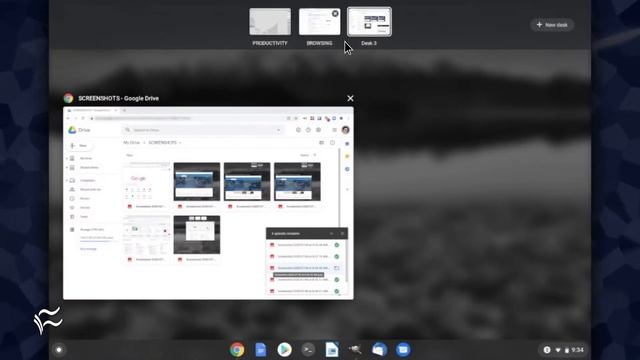Open the Play Store shelf icon
640x360 pixels.
284,350
